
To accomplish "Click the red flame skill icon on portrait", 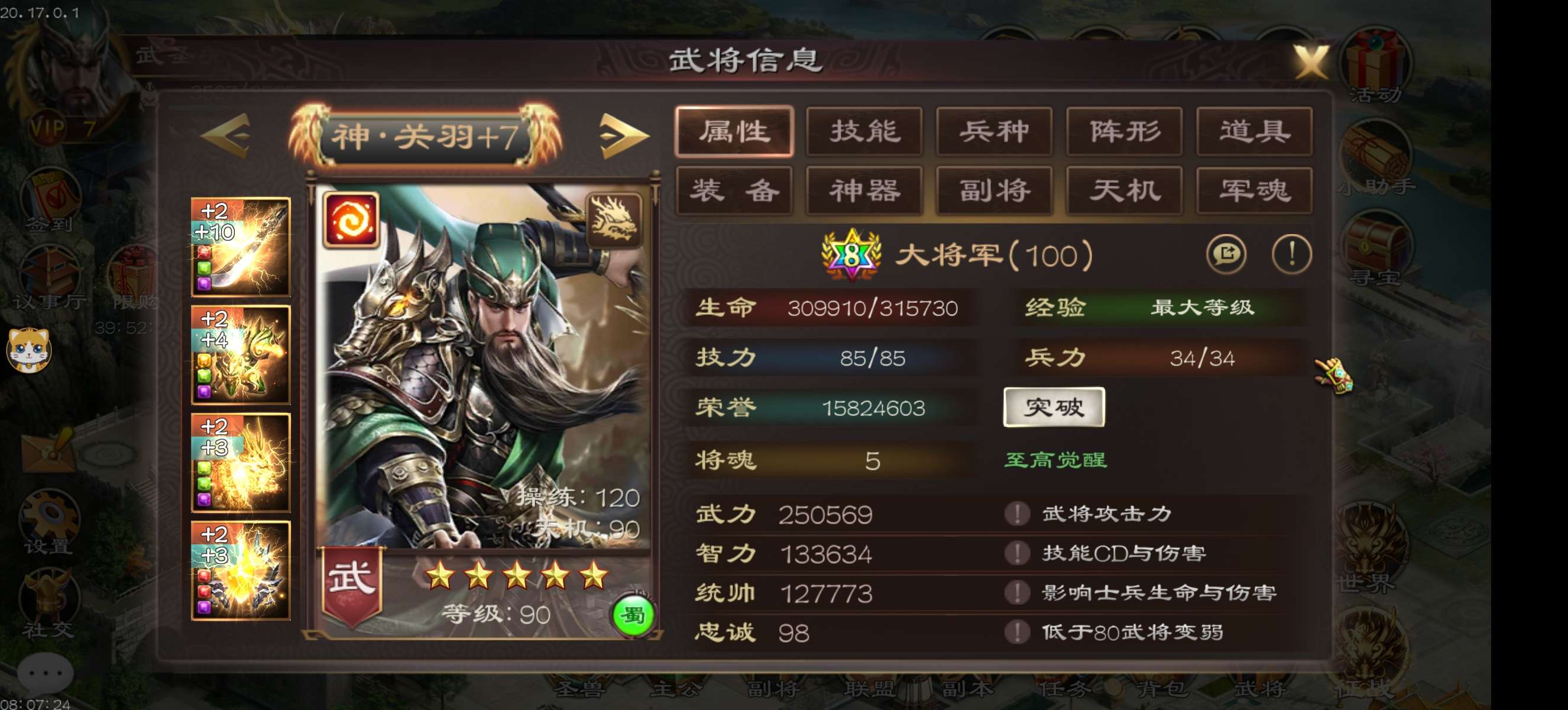I will 351,220.
